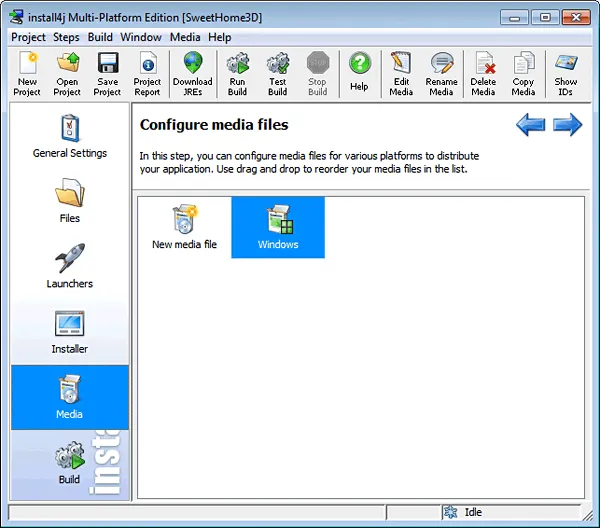
Task: Open the Launchers rocket step
Action: [x=70, y=267]
